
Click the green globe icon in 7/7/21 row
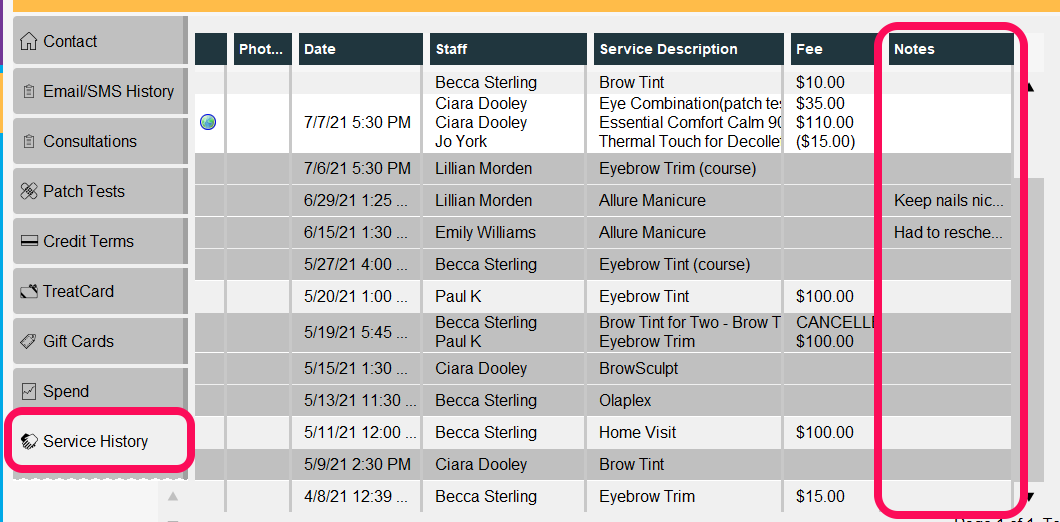click(x=208, y=122)
